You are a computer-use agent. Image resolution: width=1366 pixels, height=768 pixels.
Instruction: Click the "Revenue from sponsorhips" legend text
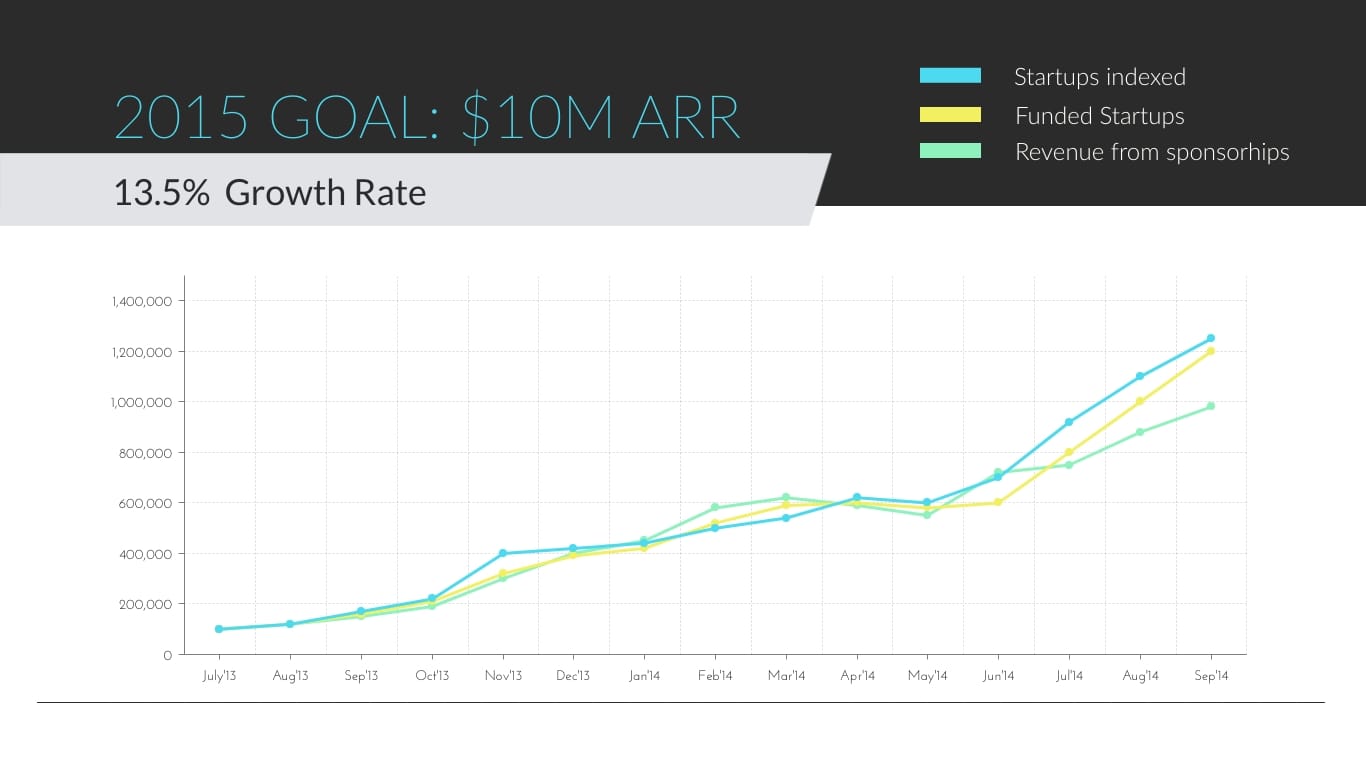click(1152, 152)
